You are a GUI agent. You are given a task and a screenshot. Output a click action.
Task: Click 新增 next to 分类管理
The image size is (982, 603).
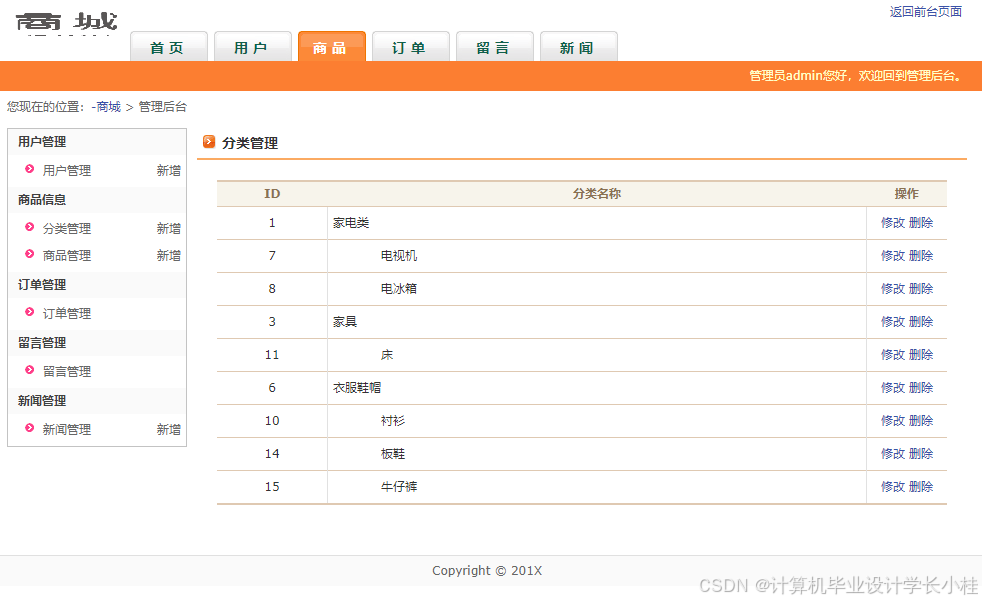pyautogui.click(x=168, y=229)
